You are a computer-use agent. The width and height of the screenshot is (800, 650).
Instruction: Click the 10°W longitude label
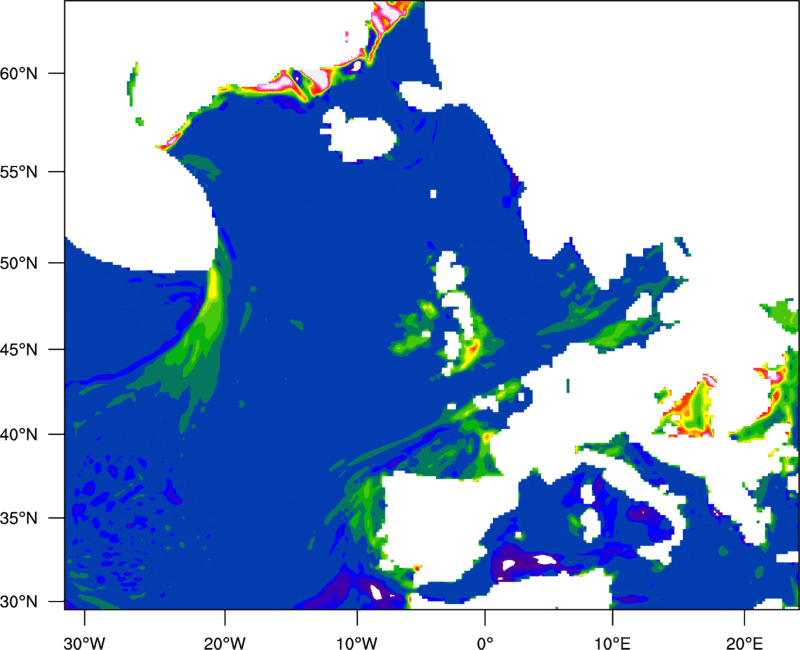357,643
